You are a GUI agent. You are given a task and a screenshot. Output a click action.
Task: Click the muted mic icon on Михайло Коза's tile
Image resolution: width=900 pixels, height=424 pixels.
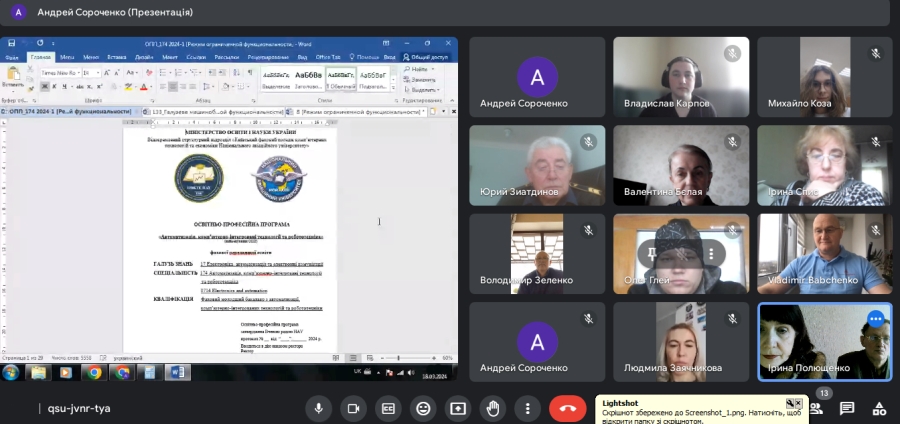[876, 53]
